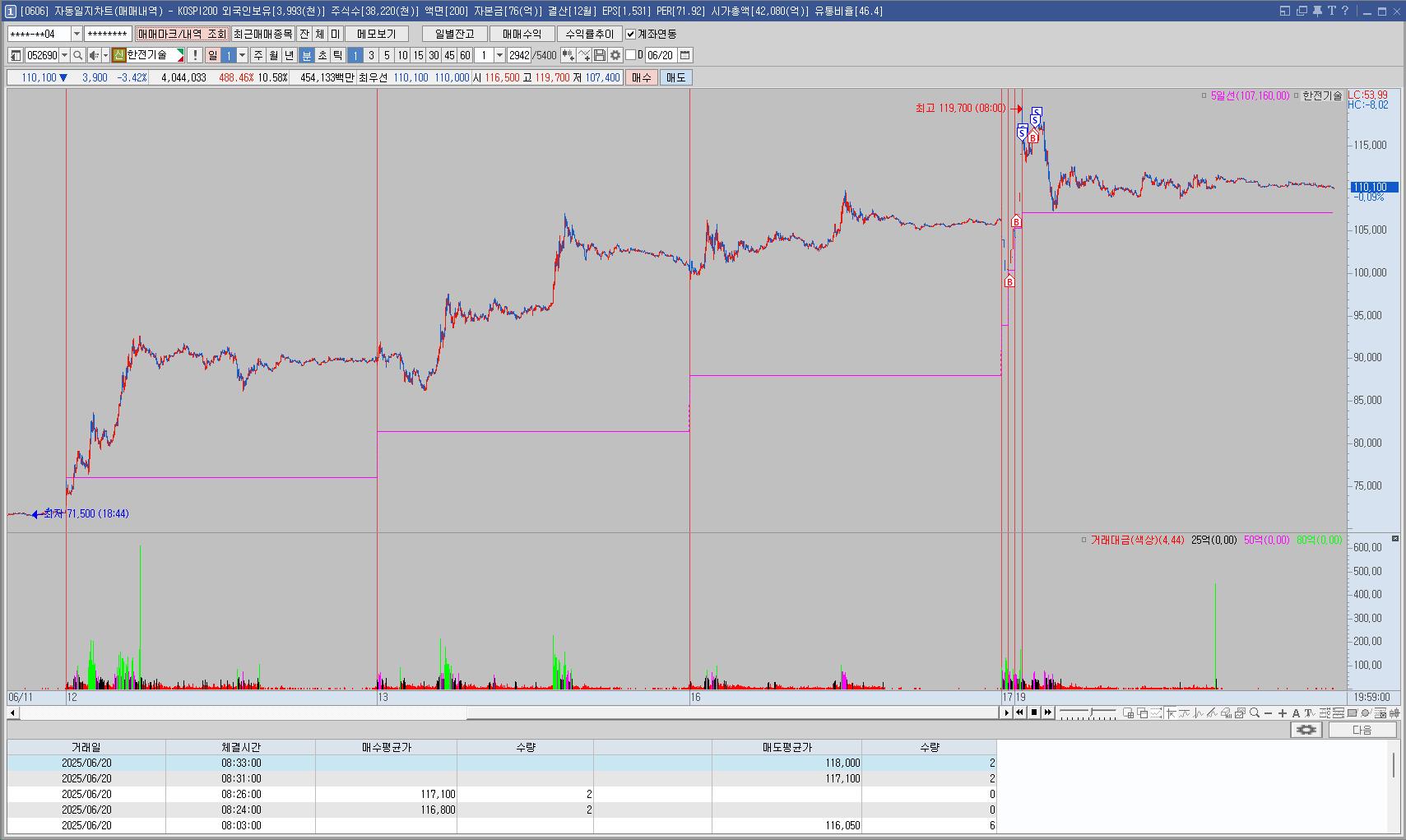
Task: Click the magnifier stock search icon
Action: (x=77, y=55)
